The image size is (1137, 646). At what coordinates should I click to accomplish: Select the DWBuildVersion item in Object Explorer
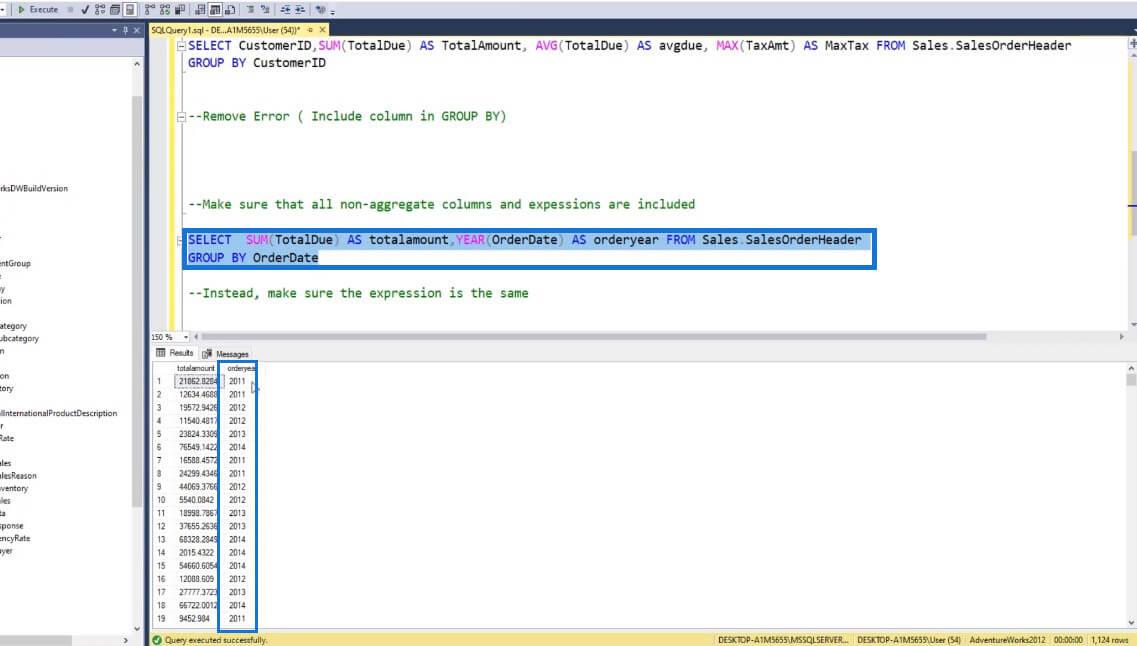[x=34, y=189]
